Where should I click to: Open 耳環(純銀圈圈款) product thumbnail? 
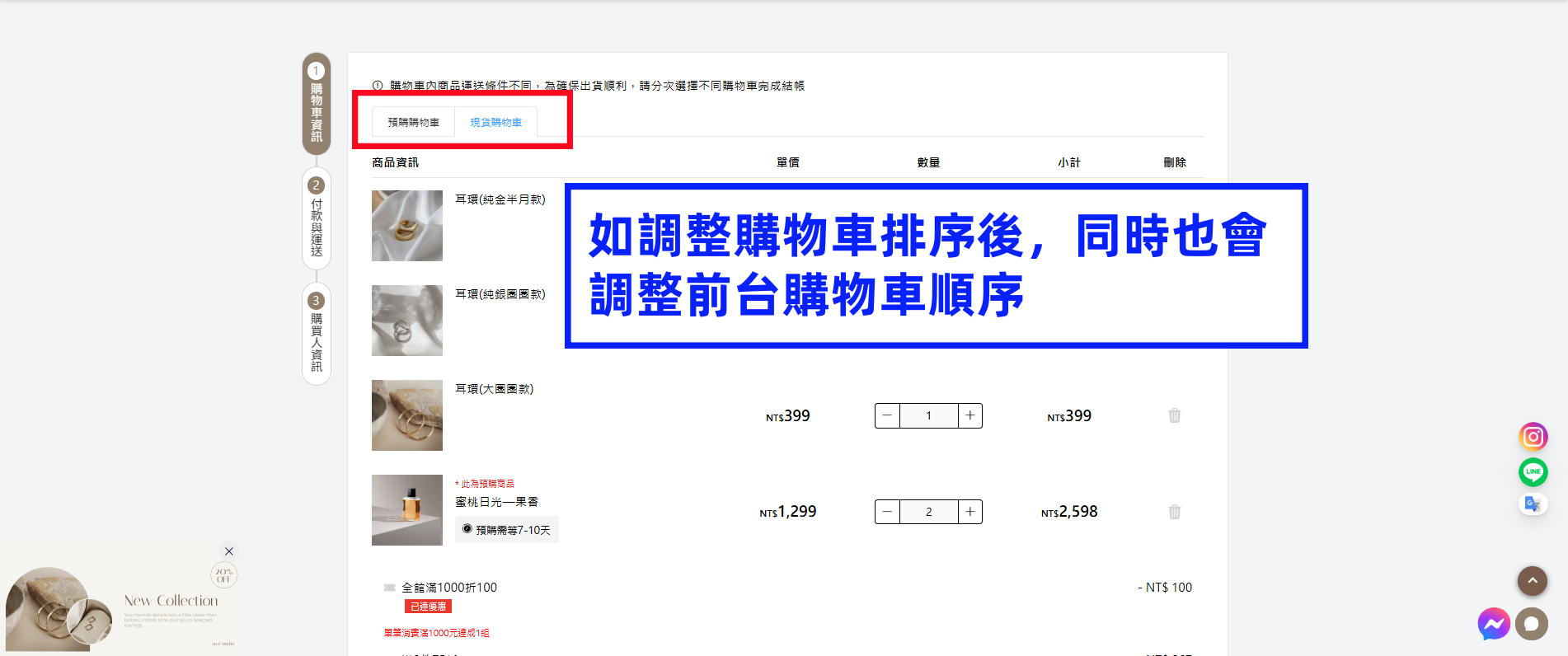pyautogui.click(x=407, y=321)
